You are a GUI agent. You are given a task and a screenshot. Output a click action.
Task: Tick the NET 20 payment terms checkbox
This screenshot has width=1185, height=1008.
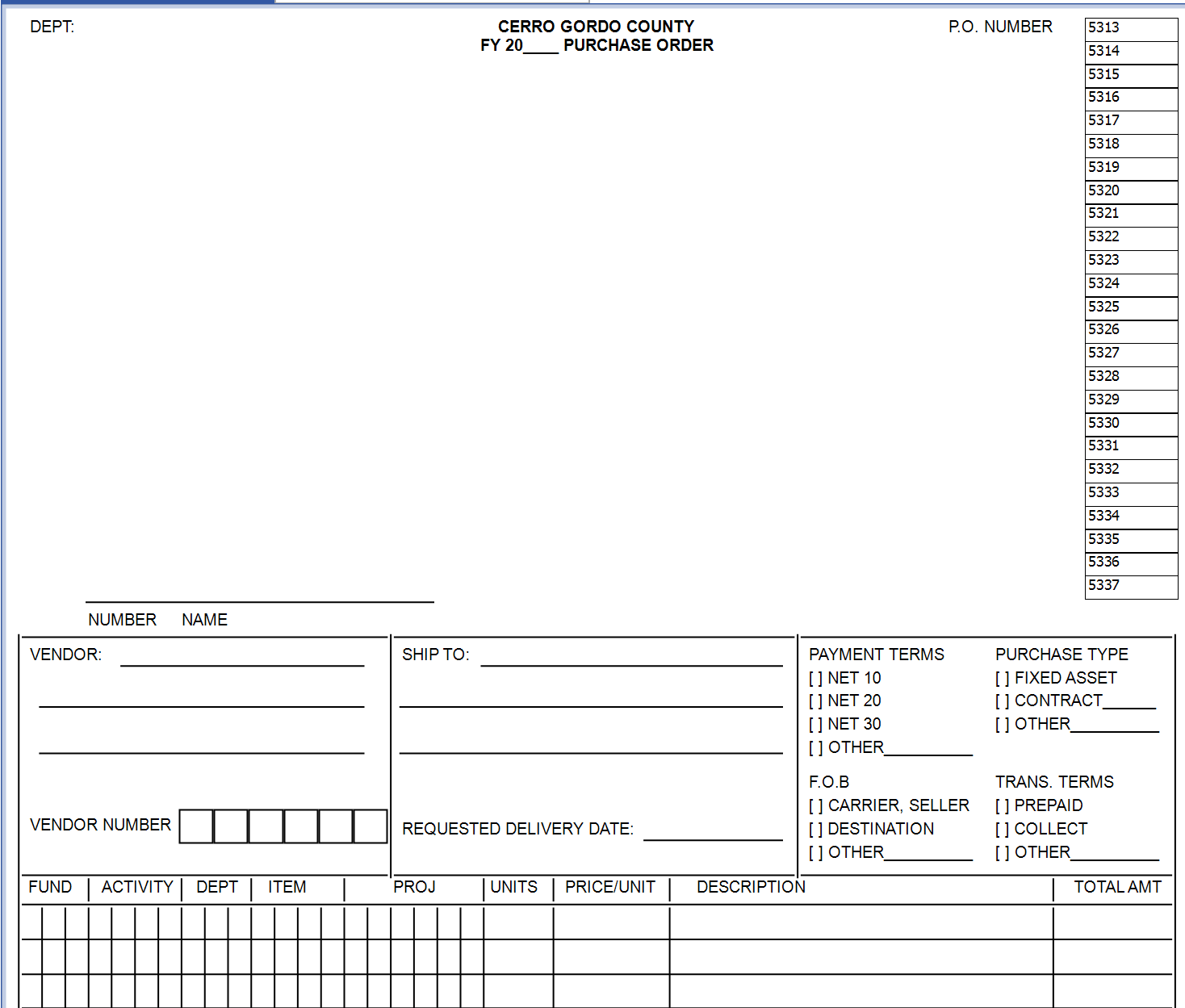click(x=815, y=701)
